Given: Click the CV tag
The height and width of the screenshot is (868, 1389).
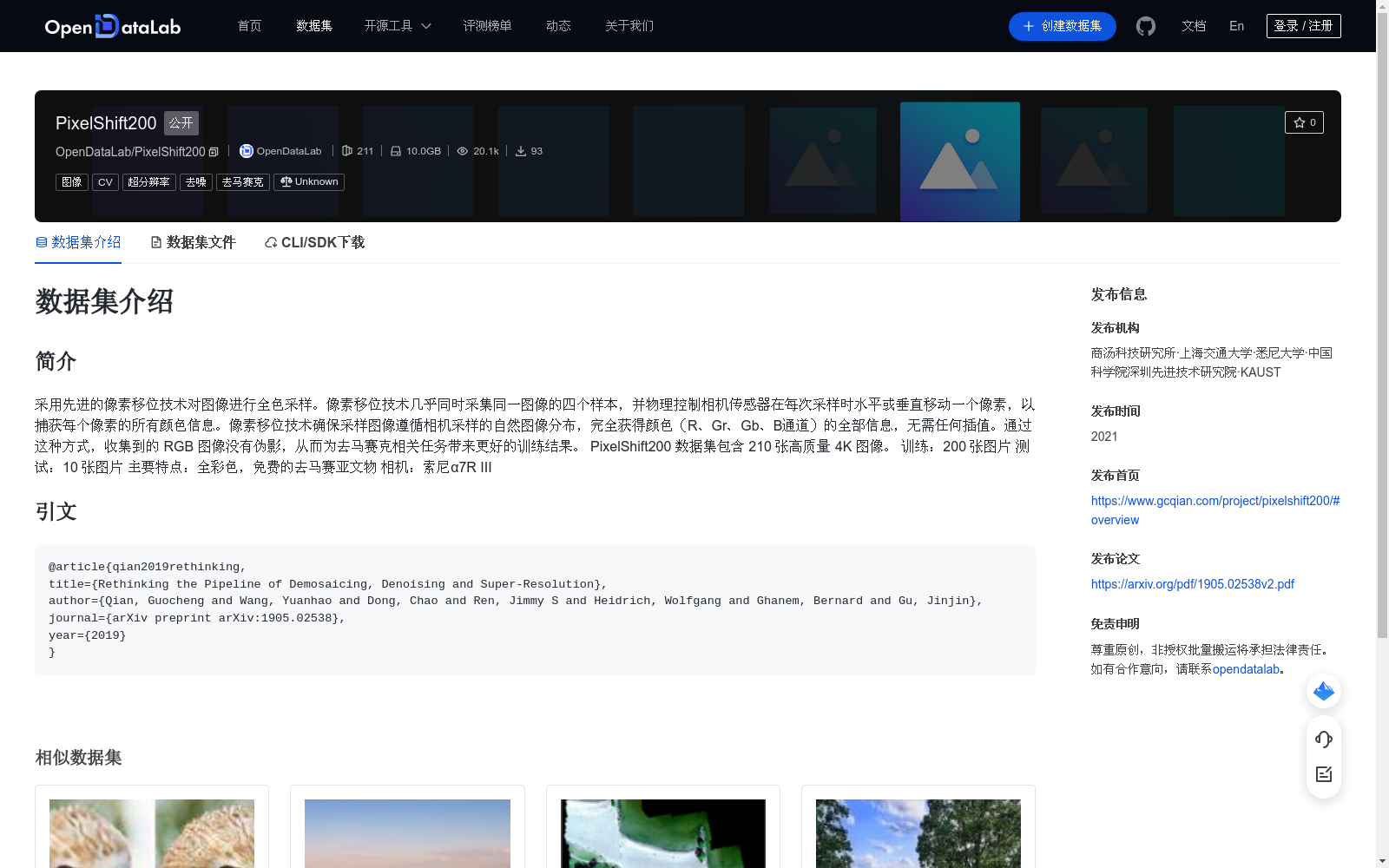Looking at the screenshot, I should click(105, 182).
